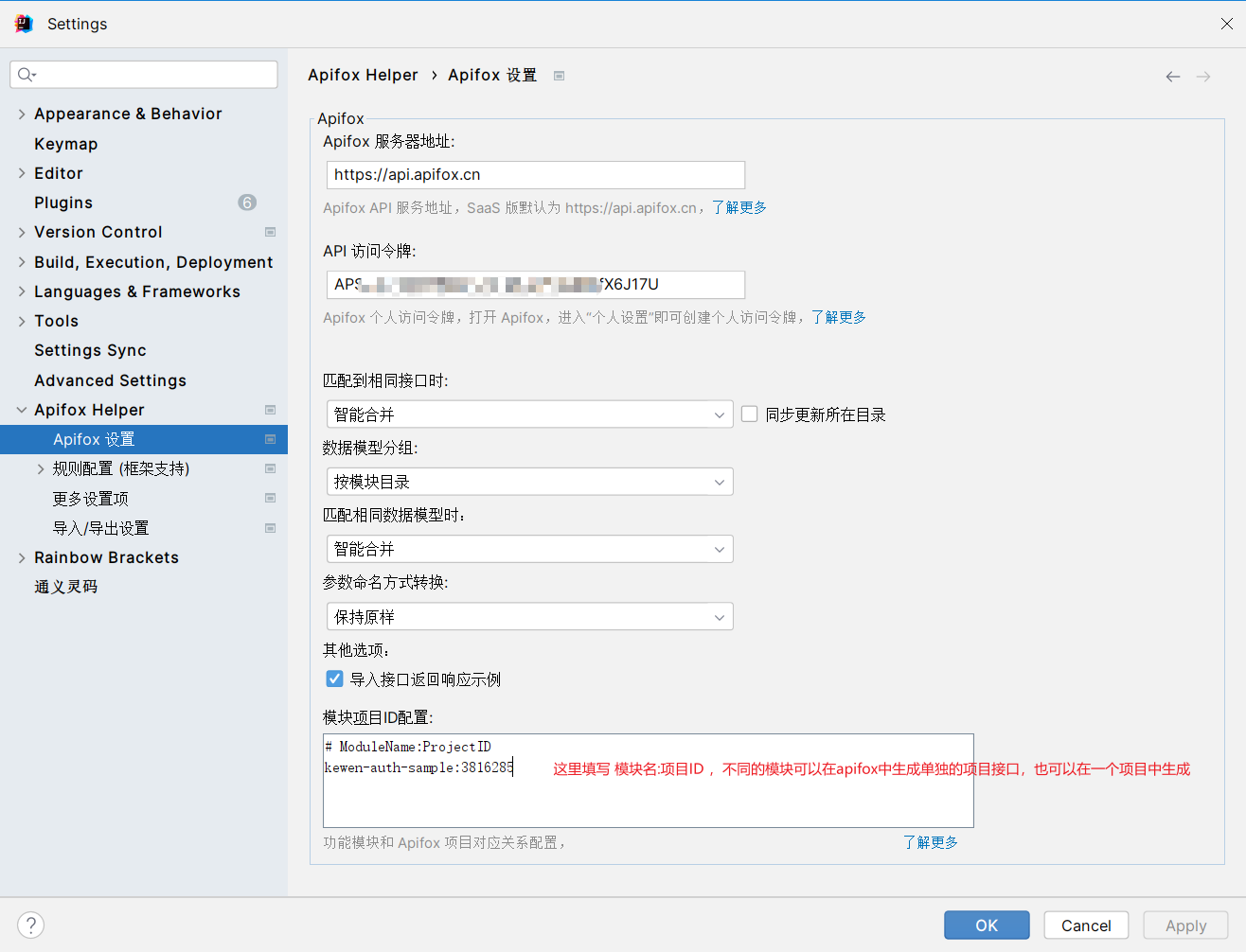The image size is (1246, 952).
Task: Click project-level icon next to breadcrumb title
Action: (560, 76)
